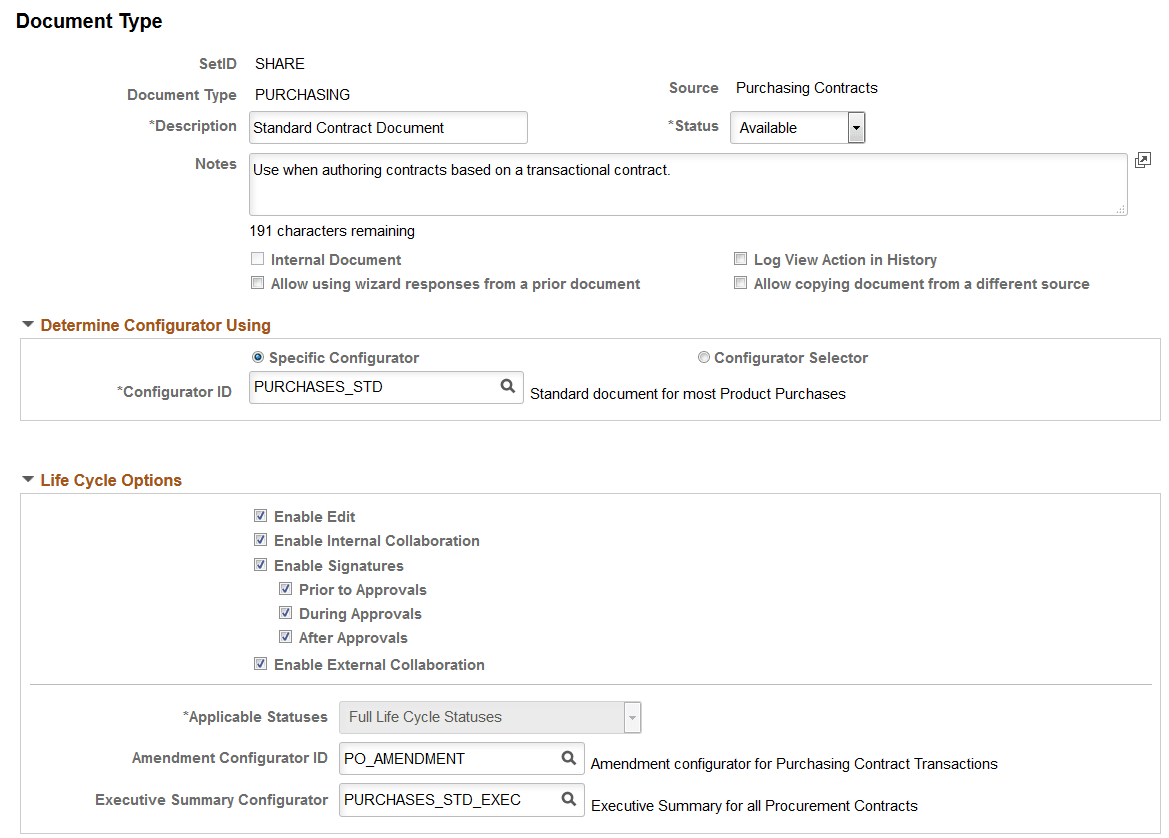
Task: Open the Applicable Statuses dropdown
Action: (x=632, y=717)
